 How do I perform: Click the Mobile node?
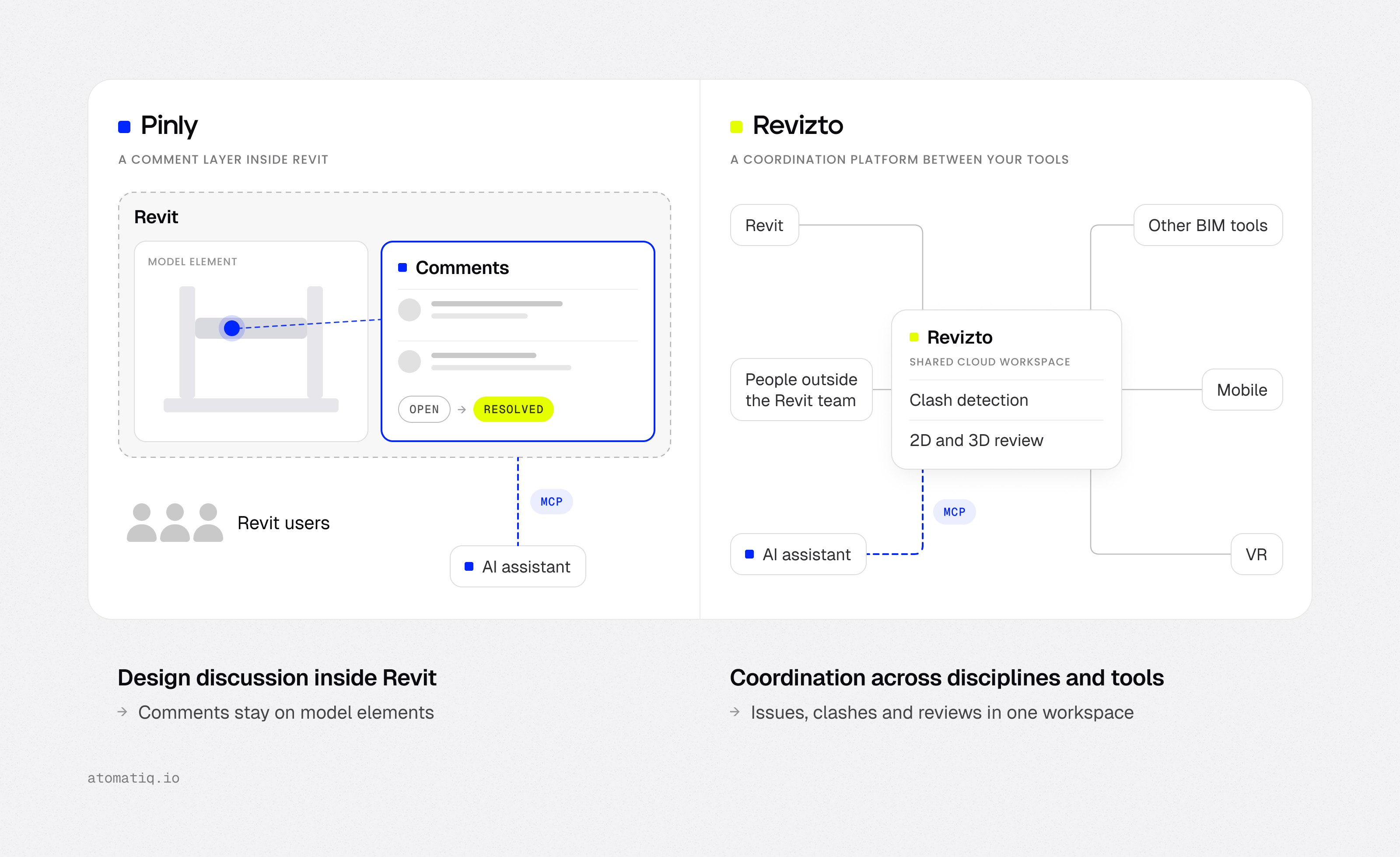pyautogui.click(x=1242, y=390)
